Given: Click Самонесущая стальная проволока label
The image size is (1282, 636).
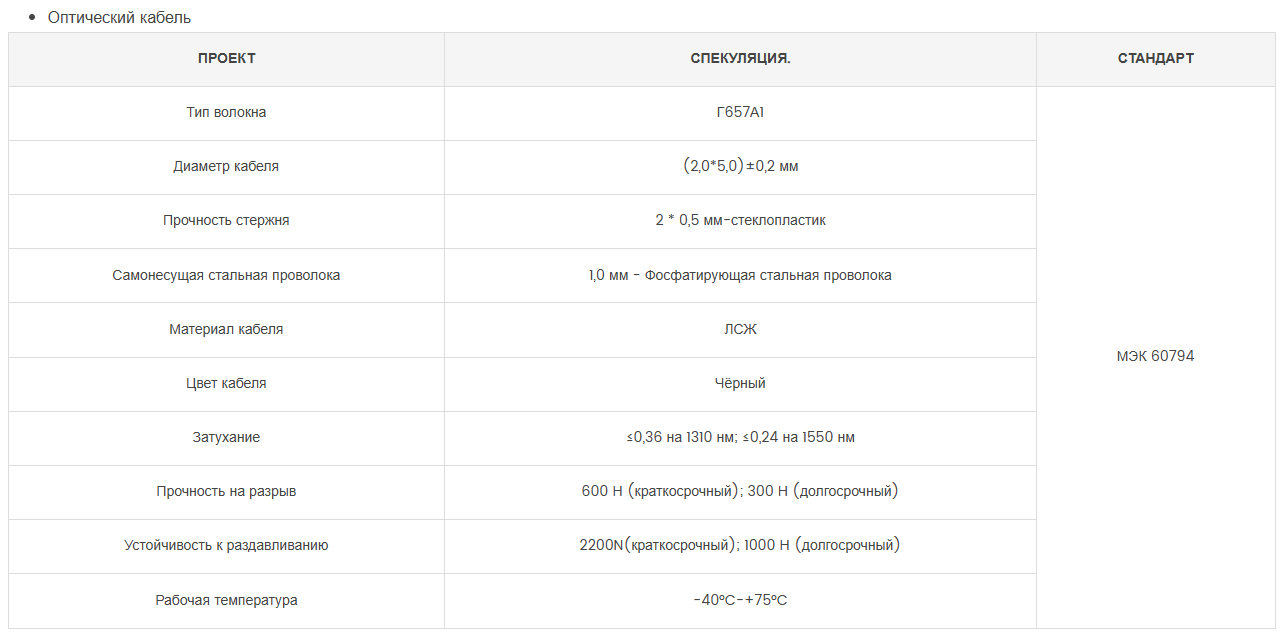Looking at the screenshot, I should click(226, 275).
